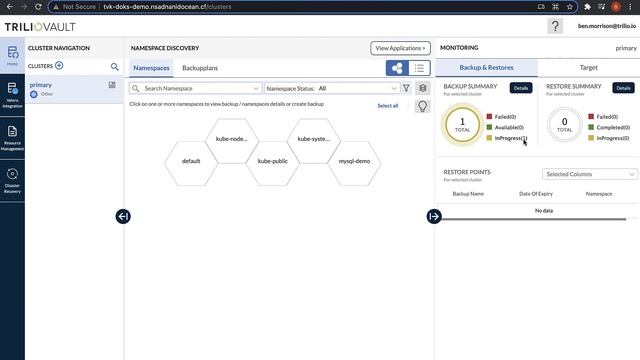The width and height of the screenshot is (640, 360).
Task: Click restore total donut chart
Action: click(x=564, y=124)
